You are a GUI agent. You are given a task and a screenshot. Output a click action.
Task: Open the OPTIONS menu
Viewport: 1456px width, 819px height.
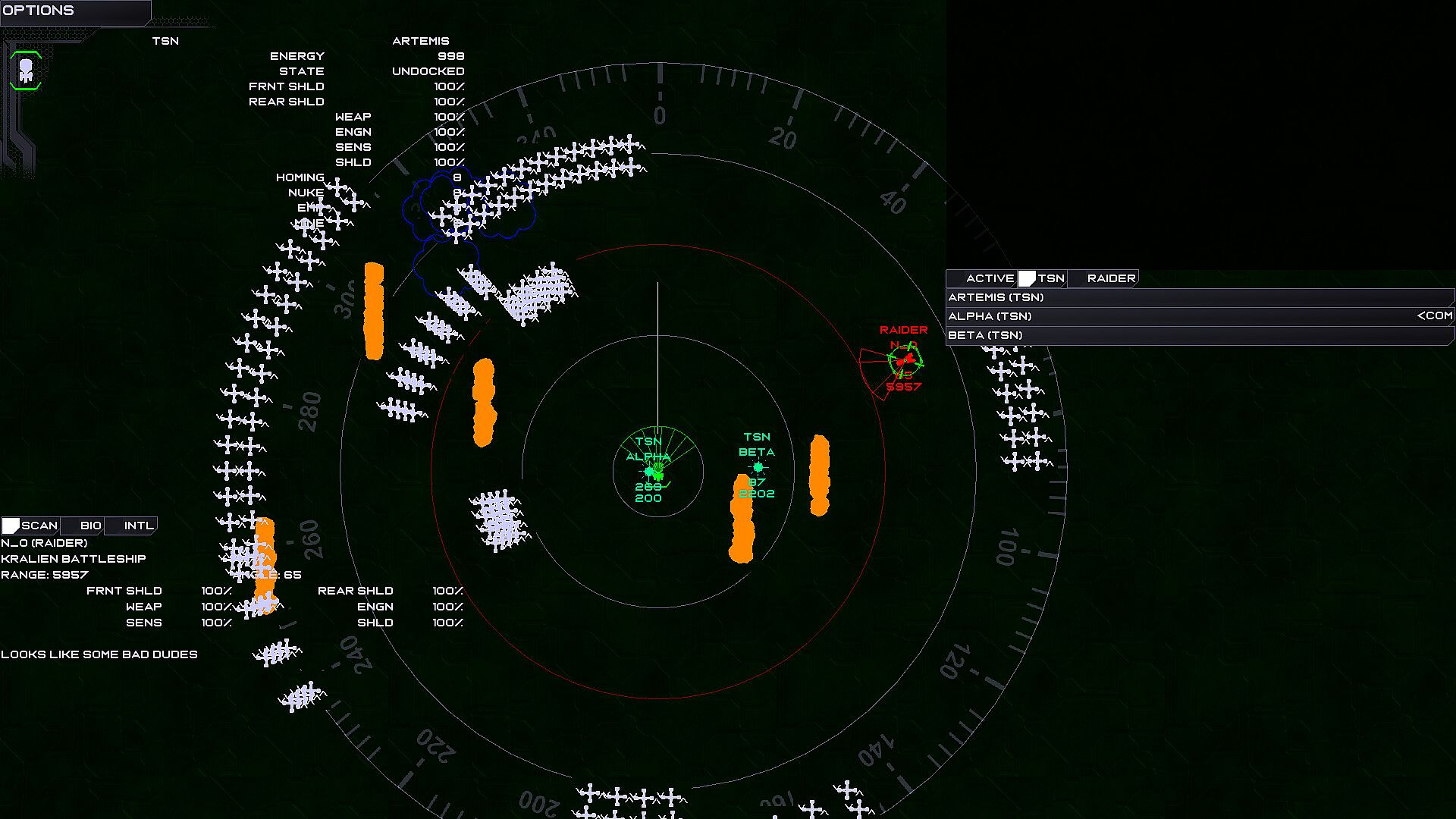point(39,11)
